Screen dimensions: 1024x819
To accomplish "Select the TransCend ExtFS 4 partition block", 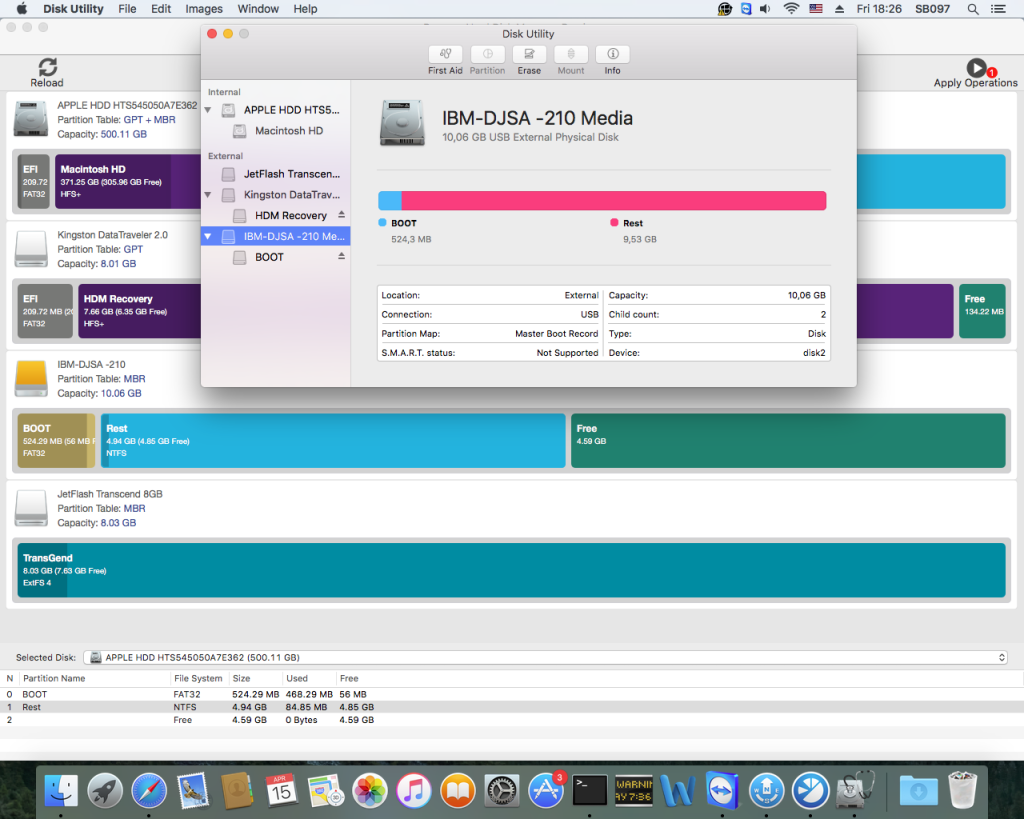I will [511, 570].
